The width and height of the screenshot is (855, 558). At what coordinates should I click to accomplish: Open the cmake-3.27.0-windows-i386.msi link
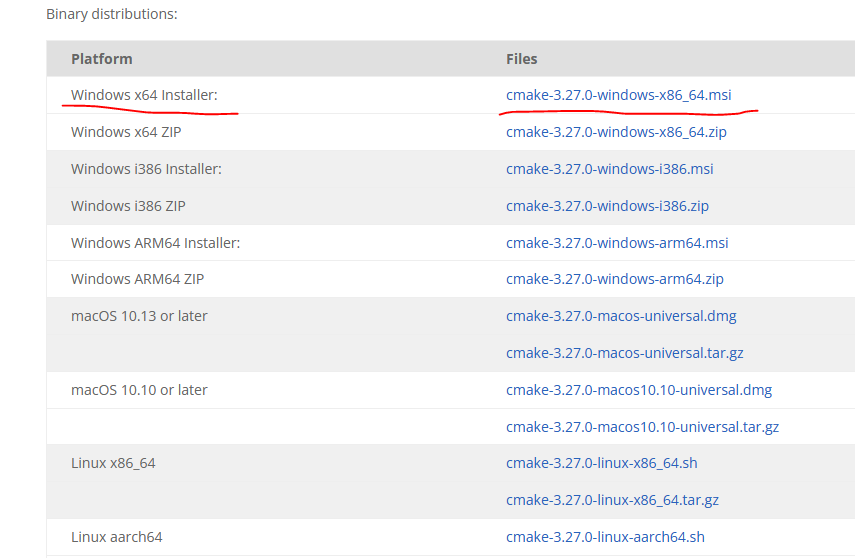(610, 169)
